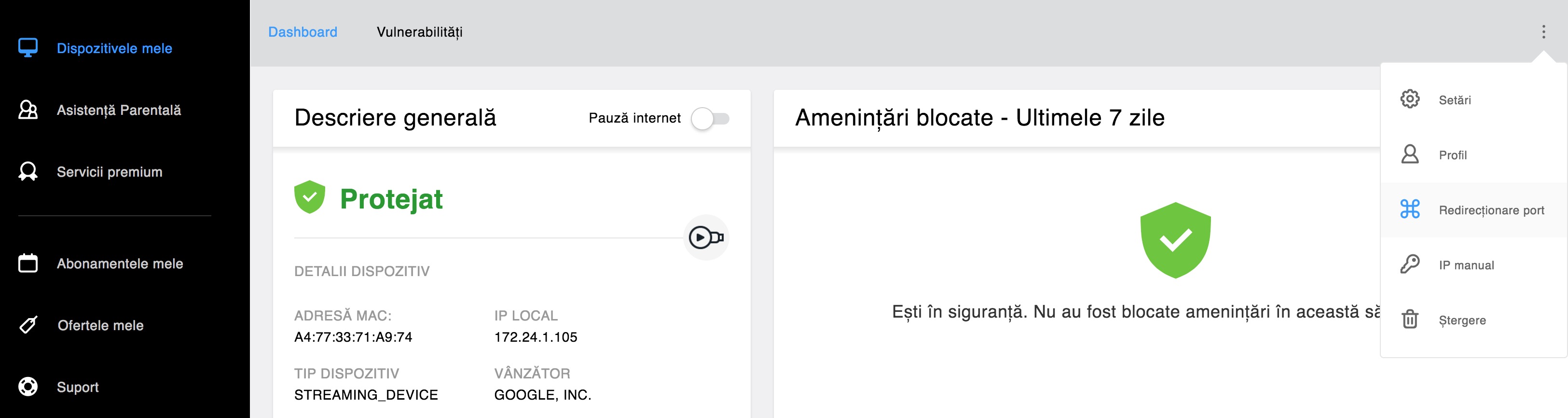1568x418 pixels.
Task: Click the Abonamentele mele calendar icon
Action: click(28, 263)
